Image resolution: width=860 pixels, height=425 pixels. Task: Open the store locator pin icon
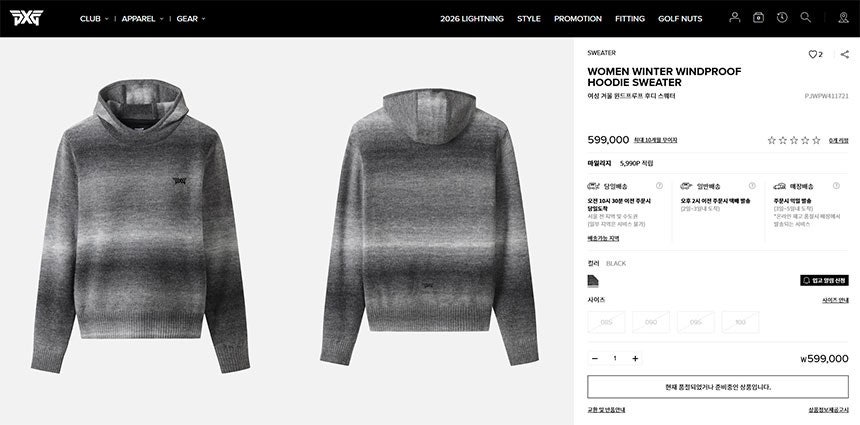844,18
